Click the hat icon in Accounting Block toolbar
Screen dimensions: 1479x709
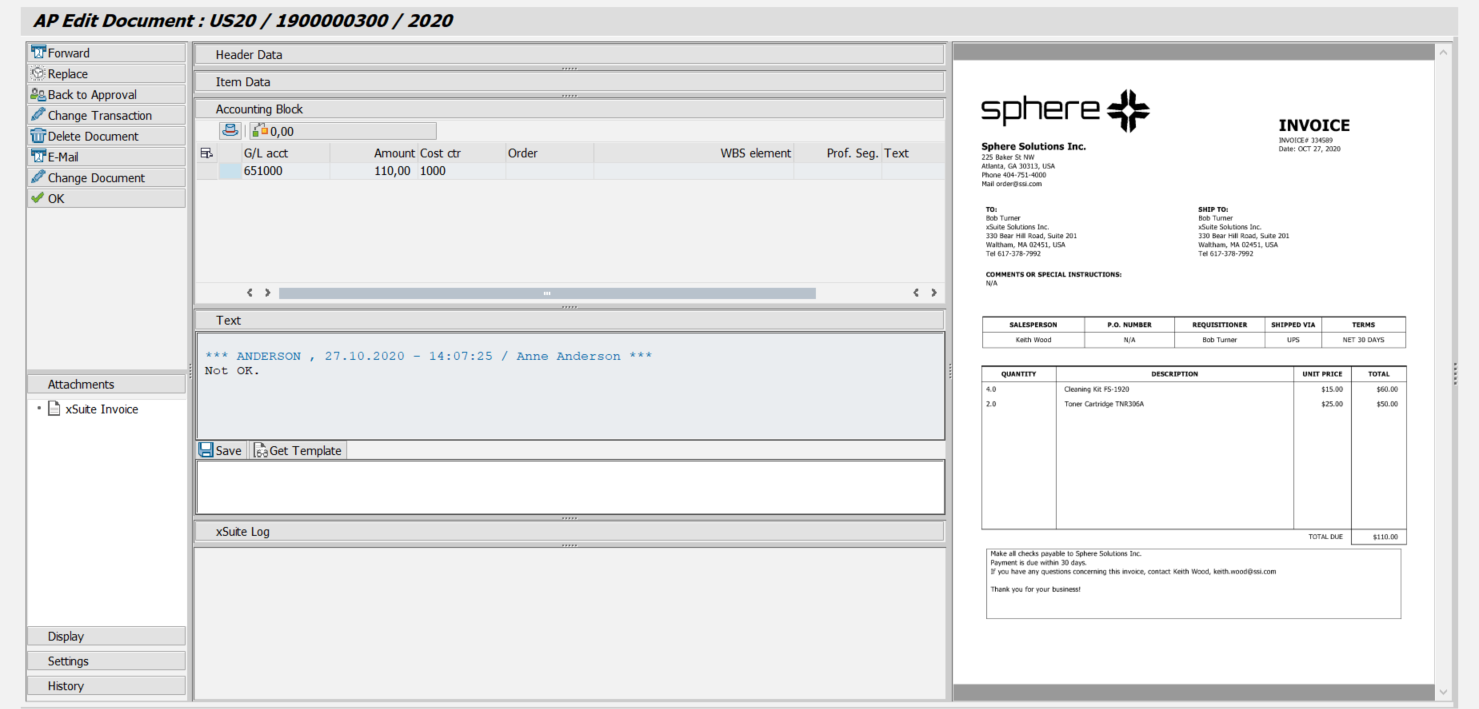(231, 131)
